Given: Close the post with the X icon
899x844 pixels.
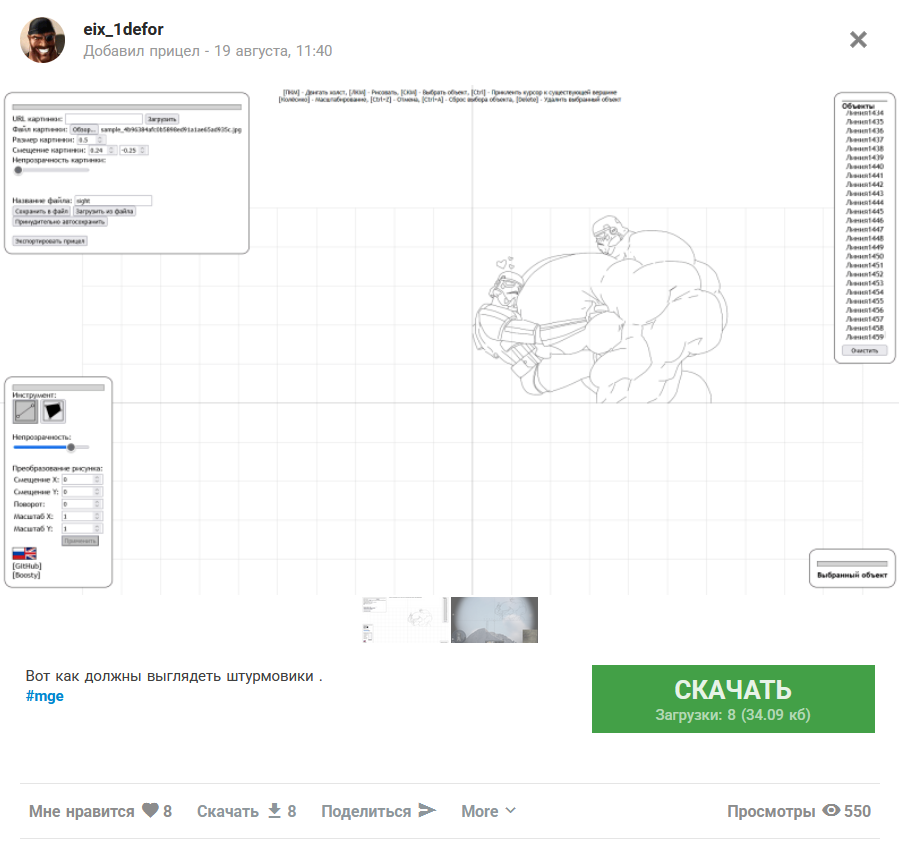Looking at the screenshot, I should click(x=858, y=40).
